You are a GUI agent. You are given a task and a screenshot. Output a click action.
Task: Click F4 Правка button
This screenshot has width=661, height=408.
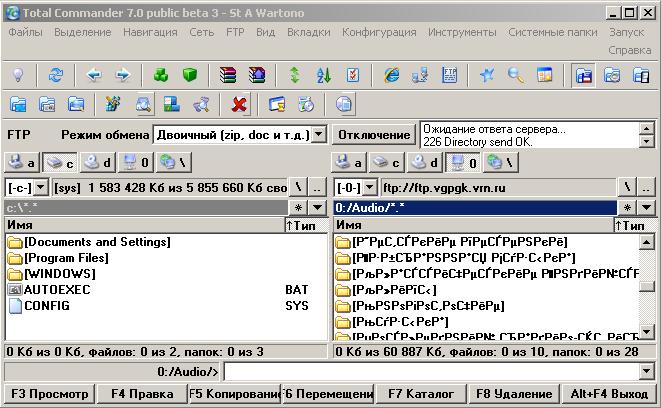pyautogui.click(x=142, y=394)
